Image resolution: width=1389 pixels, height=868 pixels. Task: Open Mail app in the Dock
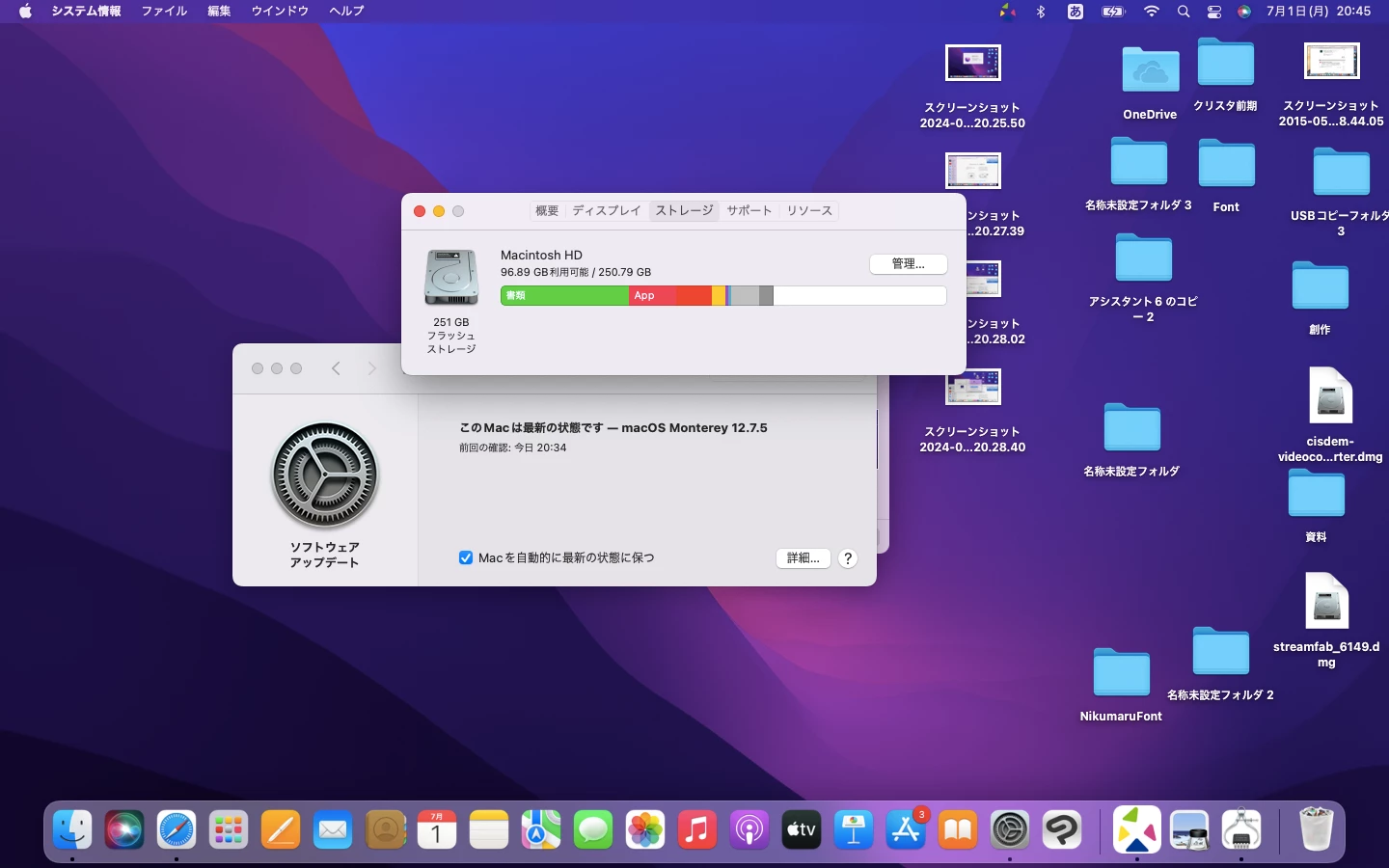point(333,829)
